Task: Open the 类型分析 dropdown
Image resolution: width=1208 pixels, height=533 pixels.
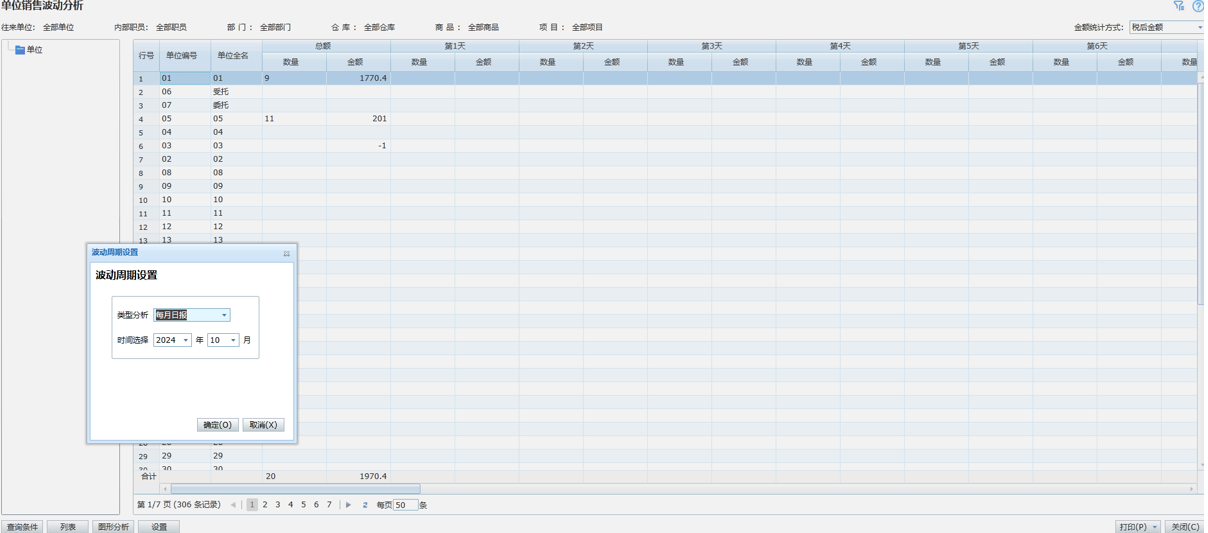Action: (224, 315)
